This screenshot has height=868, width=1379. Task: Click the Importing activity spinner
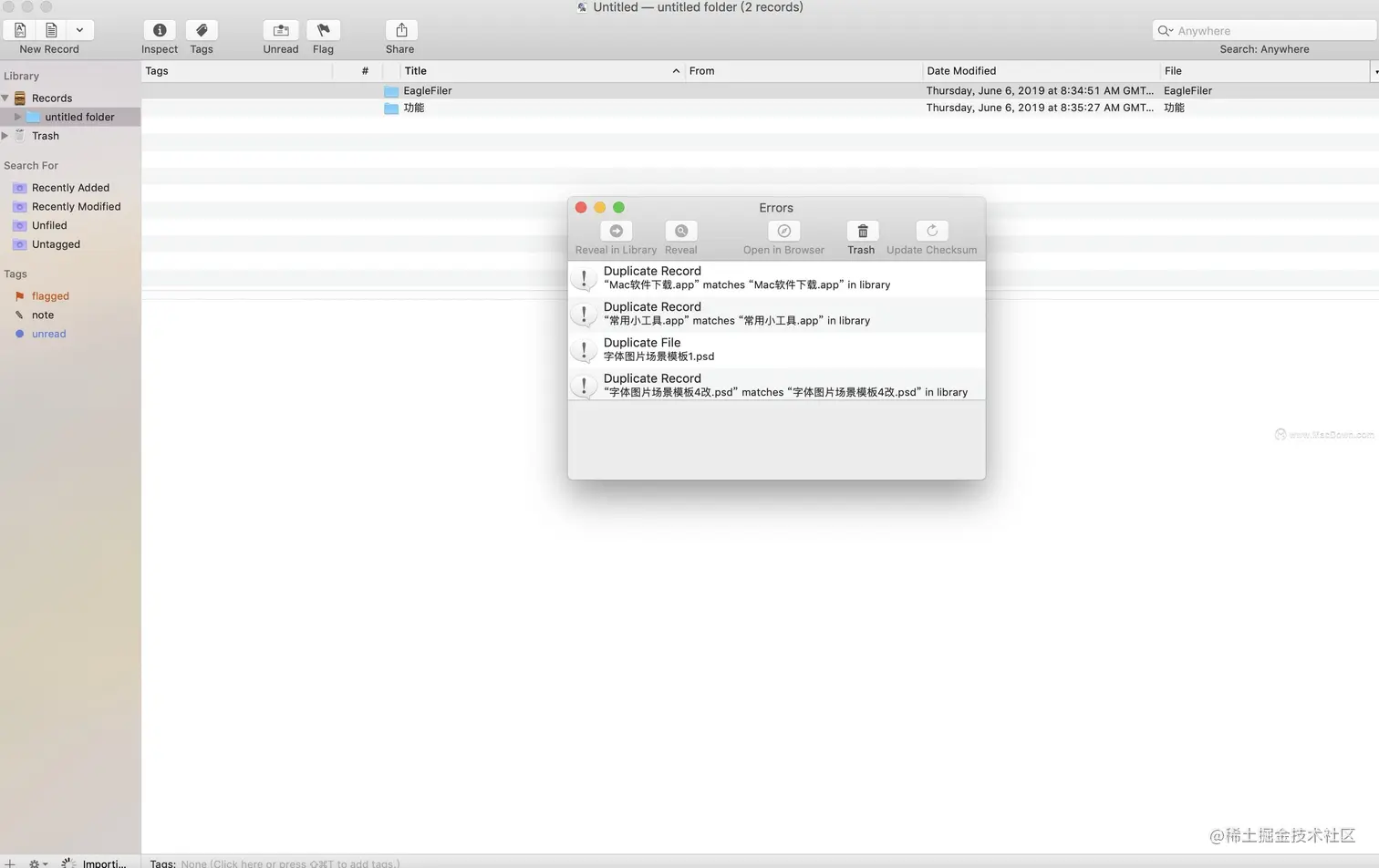[67, 863]
